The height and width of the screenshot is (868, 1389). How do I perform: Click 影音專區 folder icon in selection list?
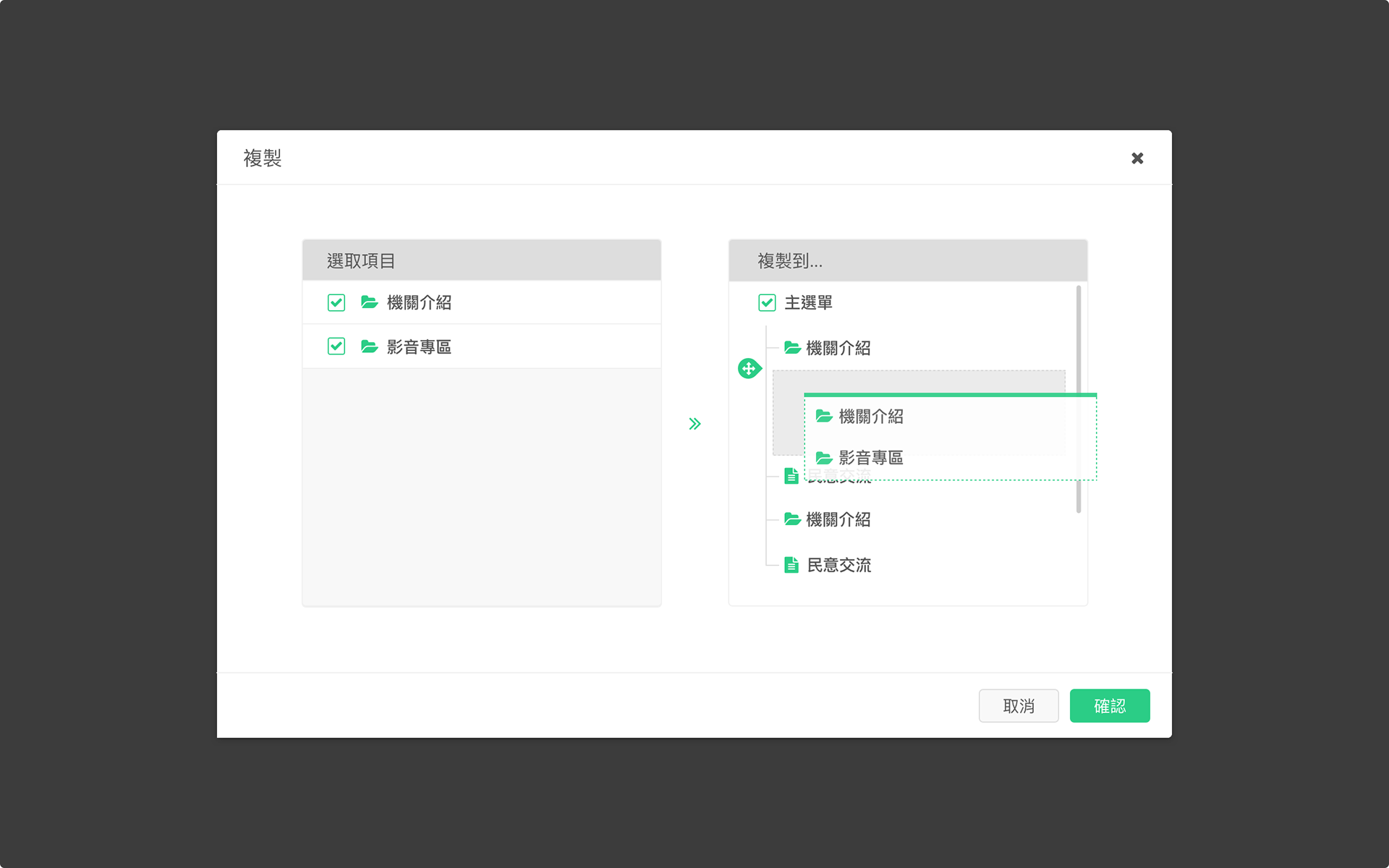[x=370, y=346]
